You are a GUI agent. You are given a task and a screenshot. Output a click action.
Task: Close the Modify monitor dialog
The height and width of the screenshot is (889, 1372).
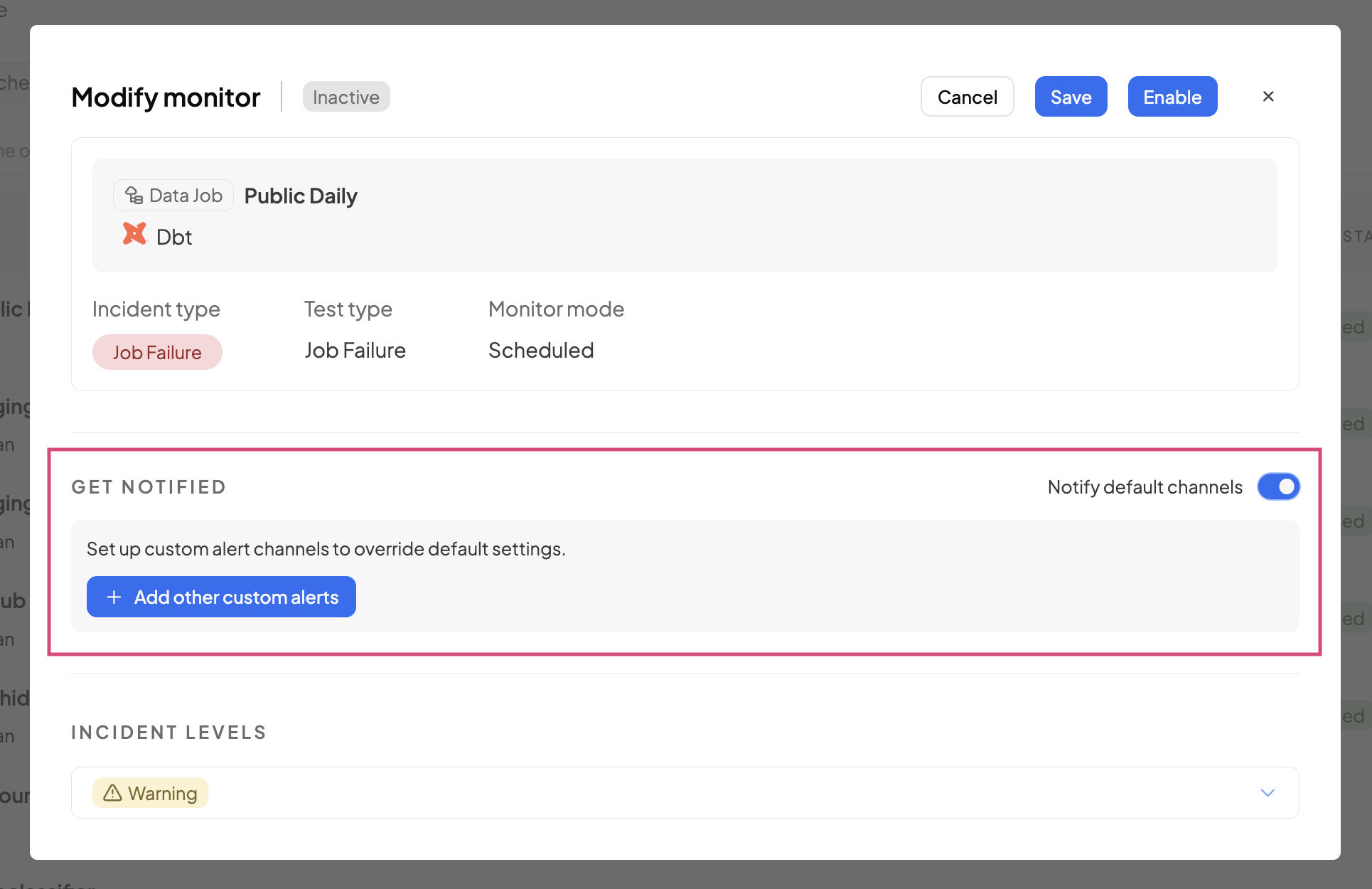pos(1268,97)
